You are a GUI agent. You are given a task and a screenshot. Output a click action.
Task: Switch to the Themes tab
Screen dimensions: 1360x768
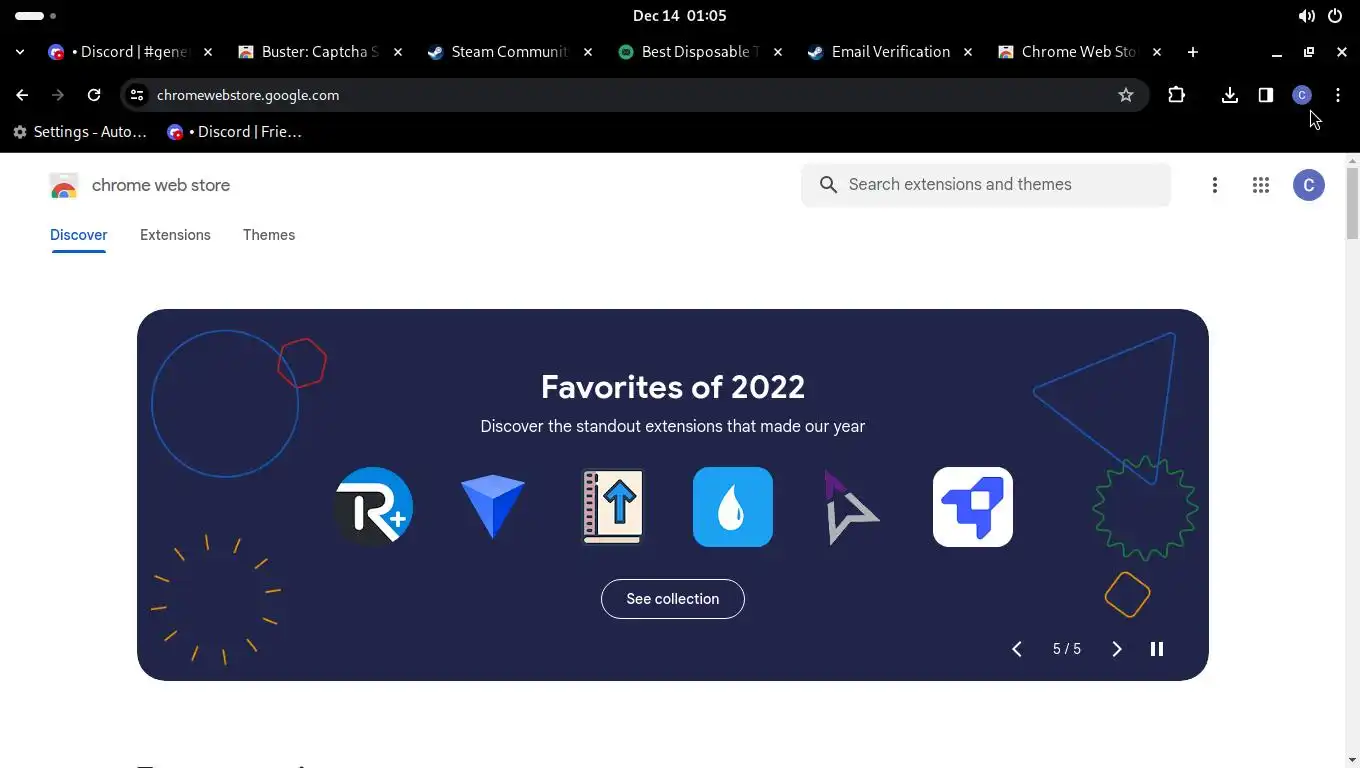269,235
